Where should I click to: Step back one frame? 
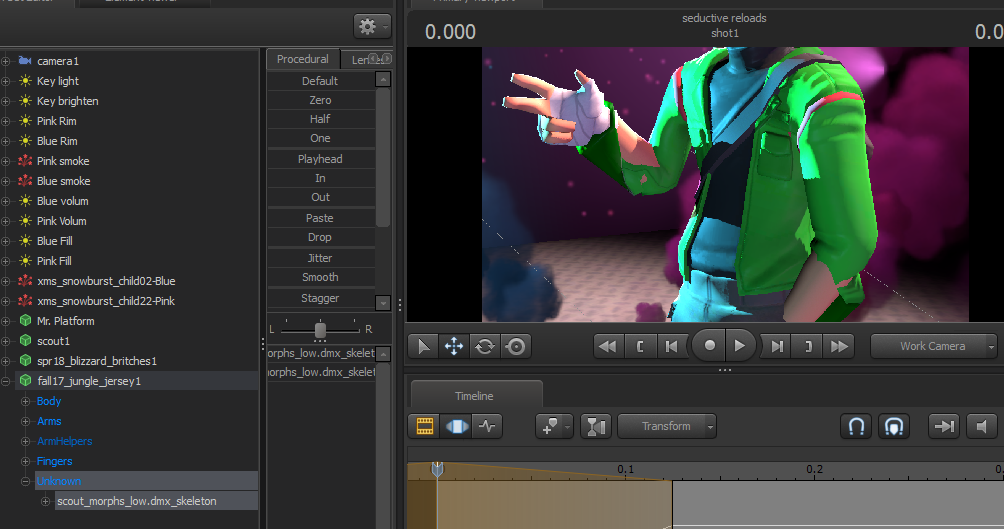pos(671,346)
